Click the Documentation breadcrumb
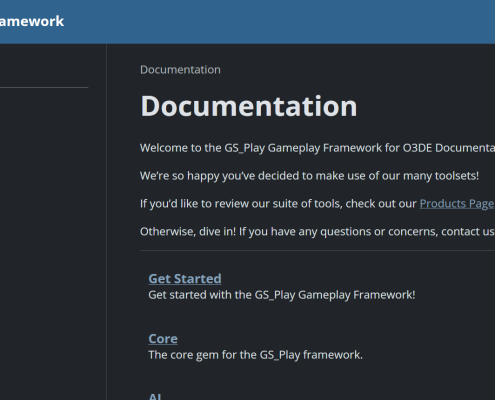 click(x=180, y=70)
